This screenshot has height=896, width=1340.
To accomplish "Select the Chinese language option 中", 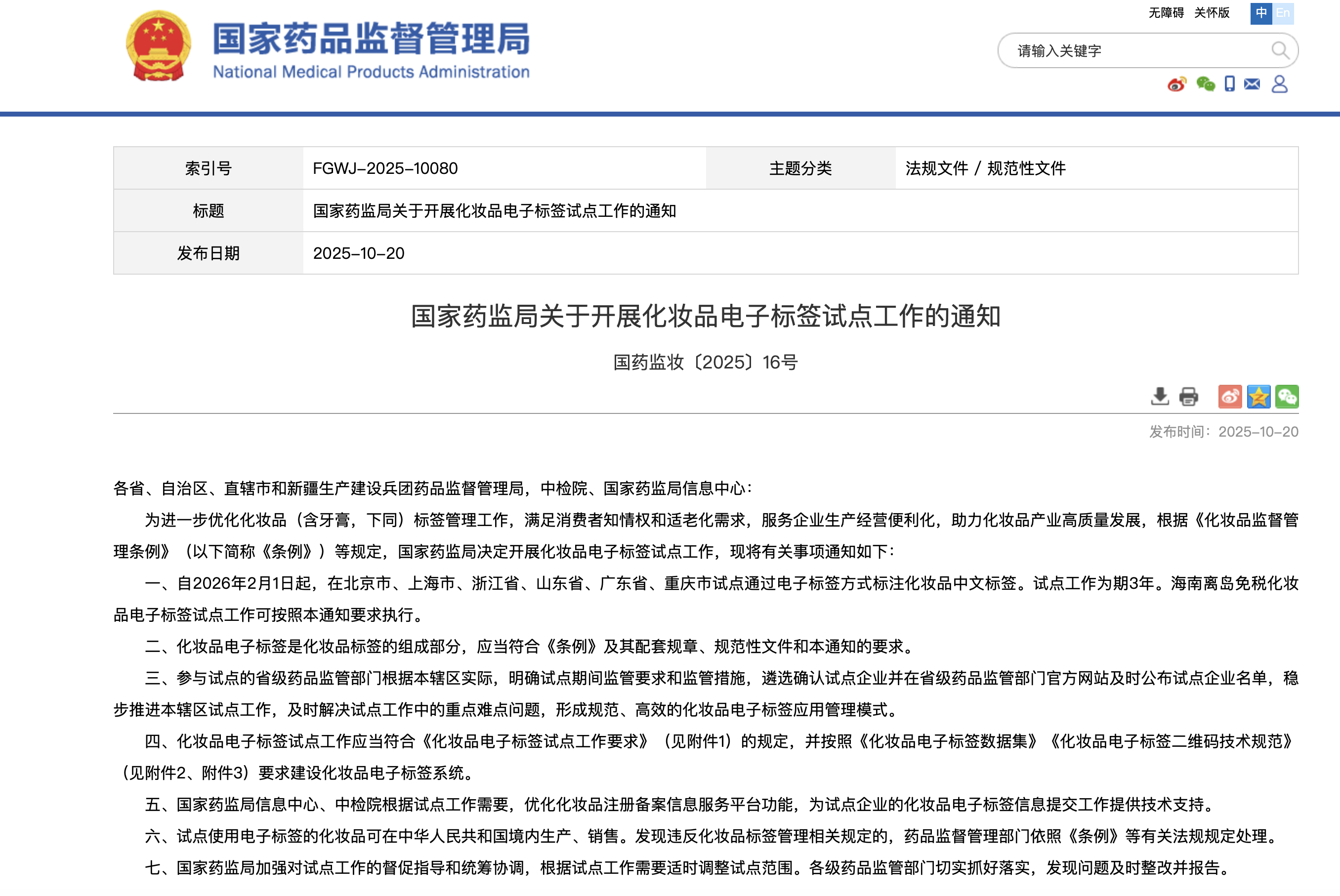I will [1259, 12].
